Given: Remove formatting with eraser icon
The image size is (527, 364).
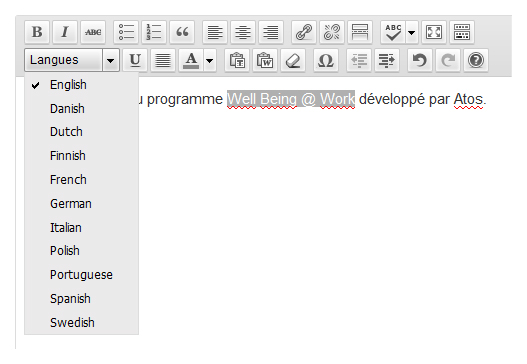Looking at the screenshot, I should pyautogui.click(x=293, y=60).
